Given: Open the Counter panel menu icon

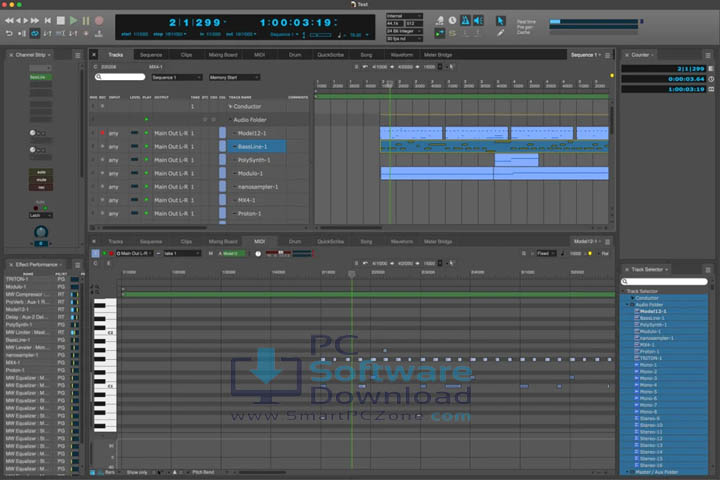Looking at the screenshot, I should pos(708,55).
